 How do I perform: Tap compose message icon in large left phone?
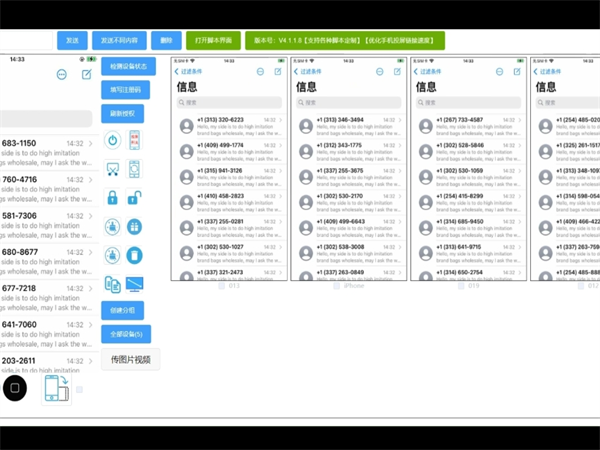(85, 74)
